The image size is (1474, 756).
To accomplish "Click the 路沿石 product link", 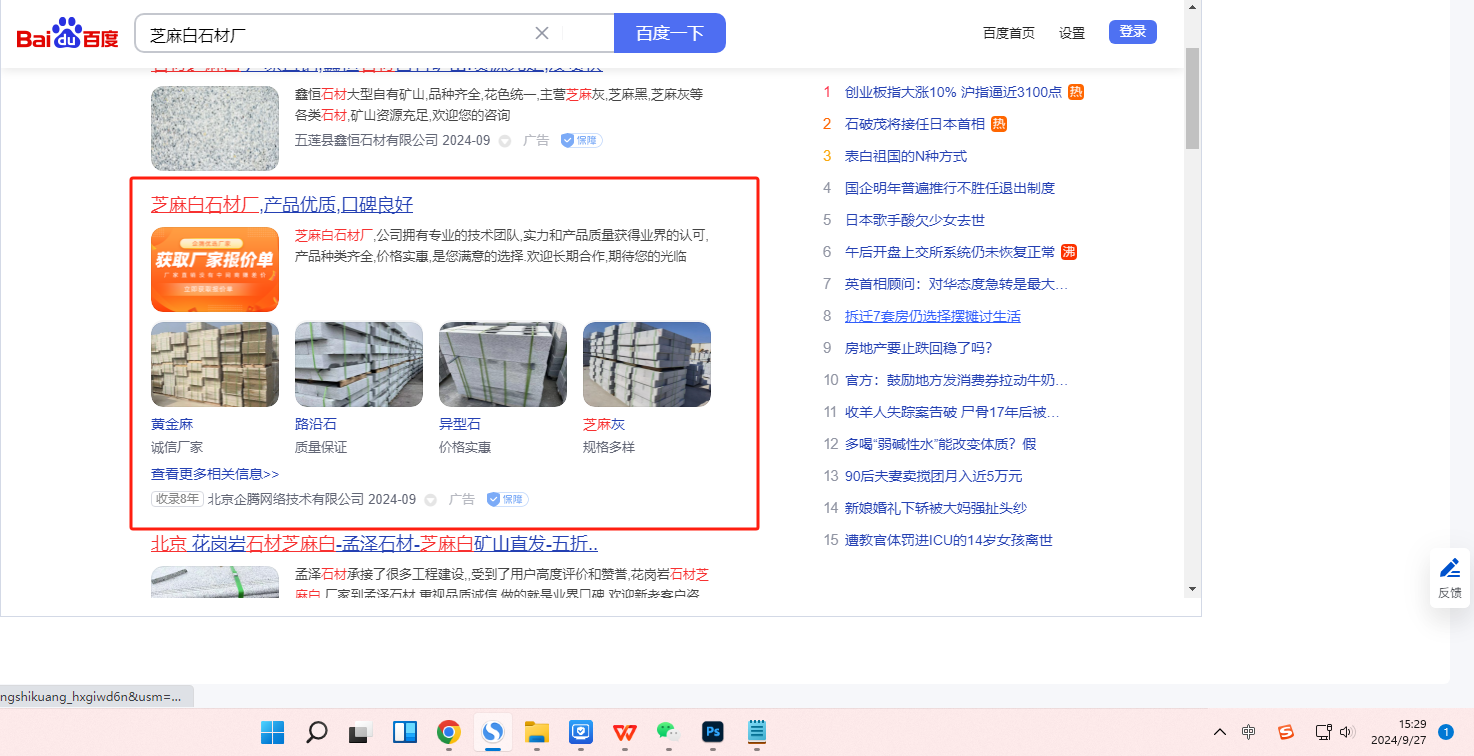I will 316,424.
